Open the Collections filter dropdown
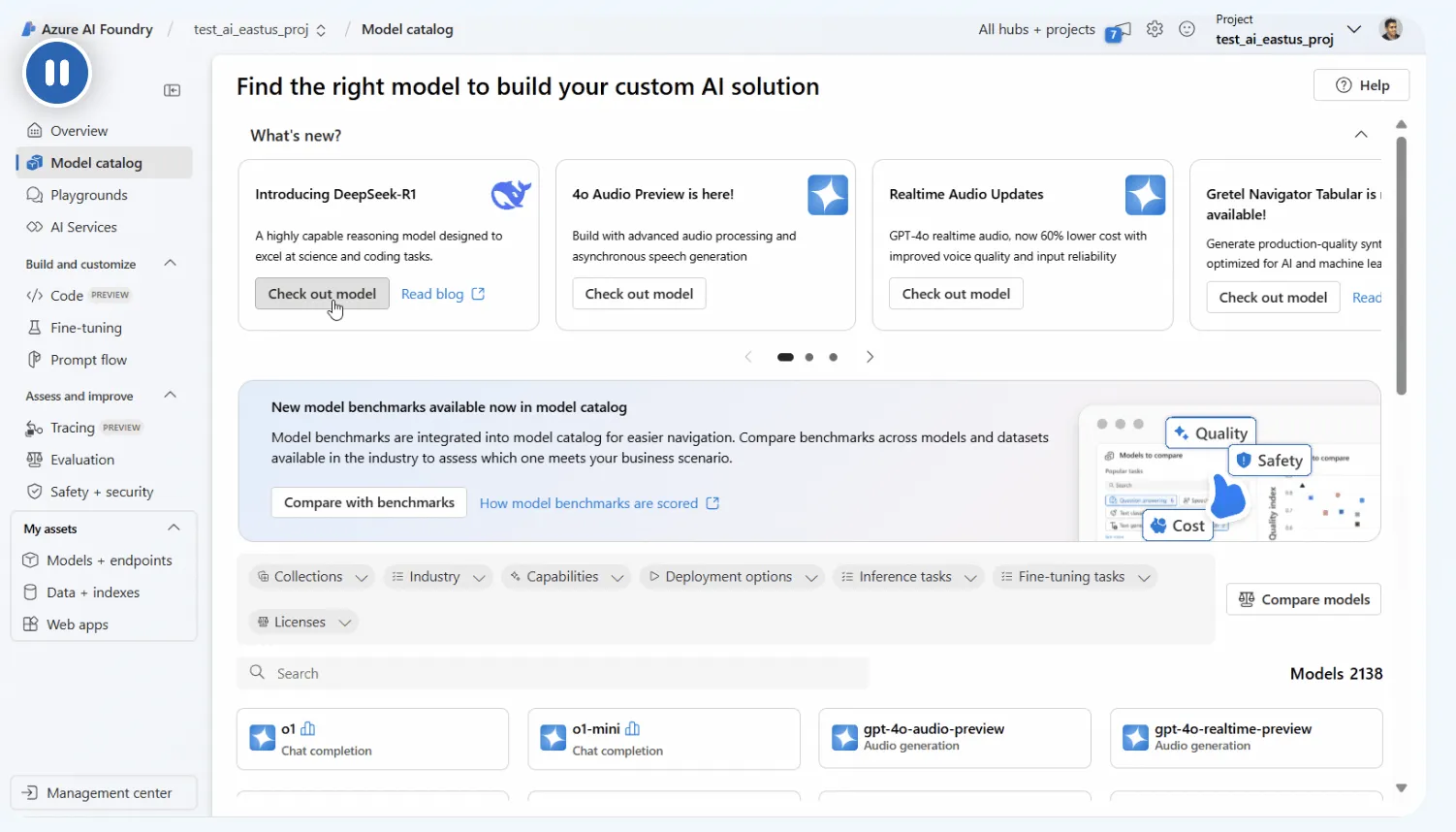1456x832 pixels. coord(312,577)
